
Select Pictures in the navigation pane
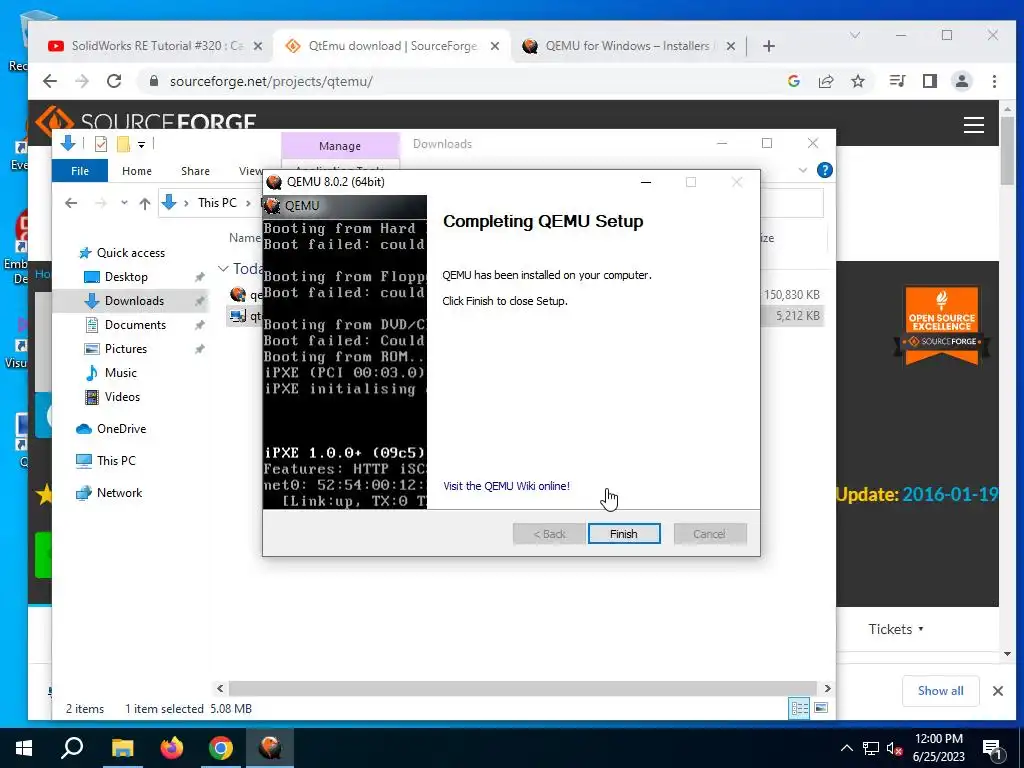(125, 349)
